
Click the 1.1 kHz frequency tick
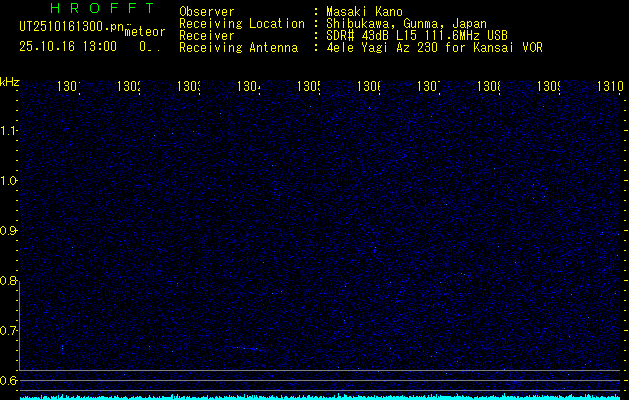click(9, 131)
